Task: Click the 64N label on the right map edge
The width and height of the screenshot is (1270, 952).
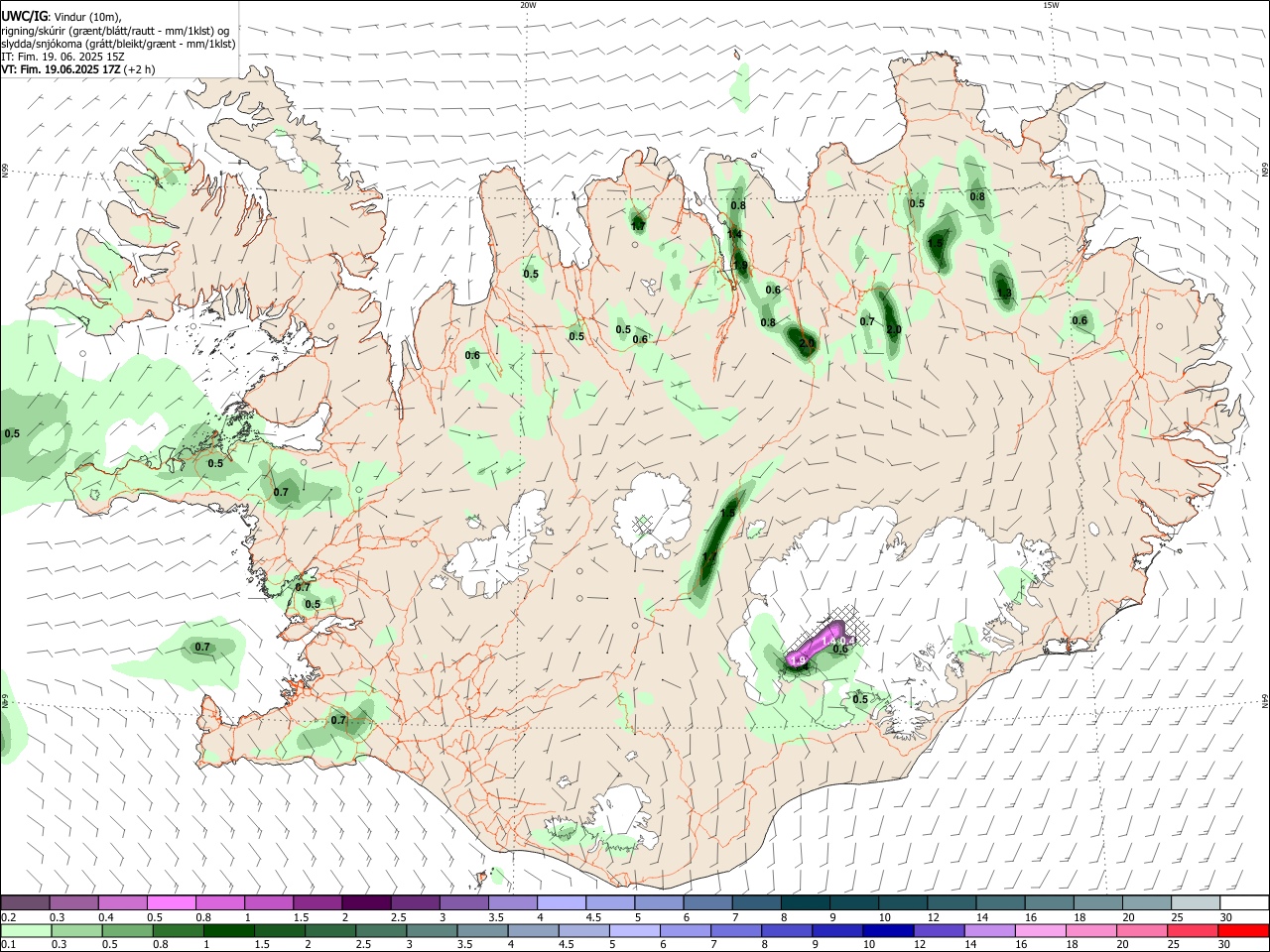Action: click(x=1265, y=700)
